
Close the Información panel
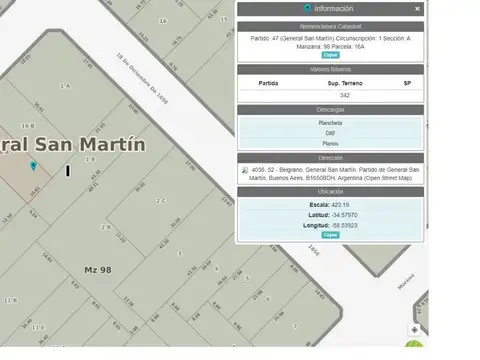tap(417, 9)
